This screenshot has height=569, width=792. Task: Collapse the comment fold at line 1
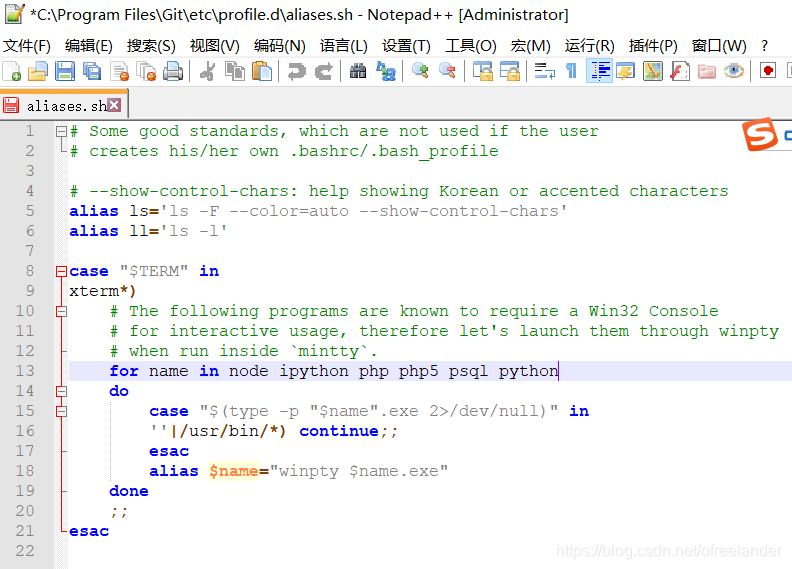[x=61, y=131]
